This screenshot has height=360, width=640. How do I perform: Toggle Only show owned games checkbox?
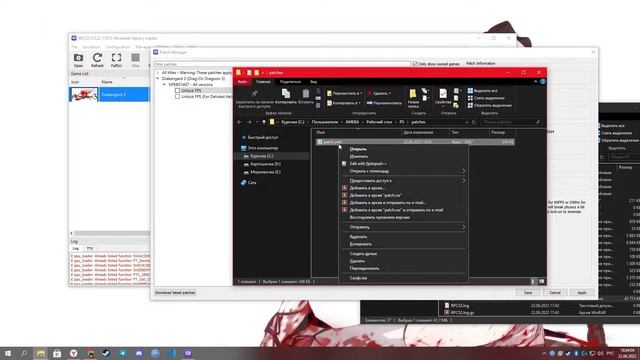415,64
